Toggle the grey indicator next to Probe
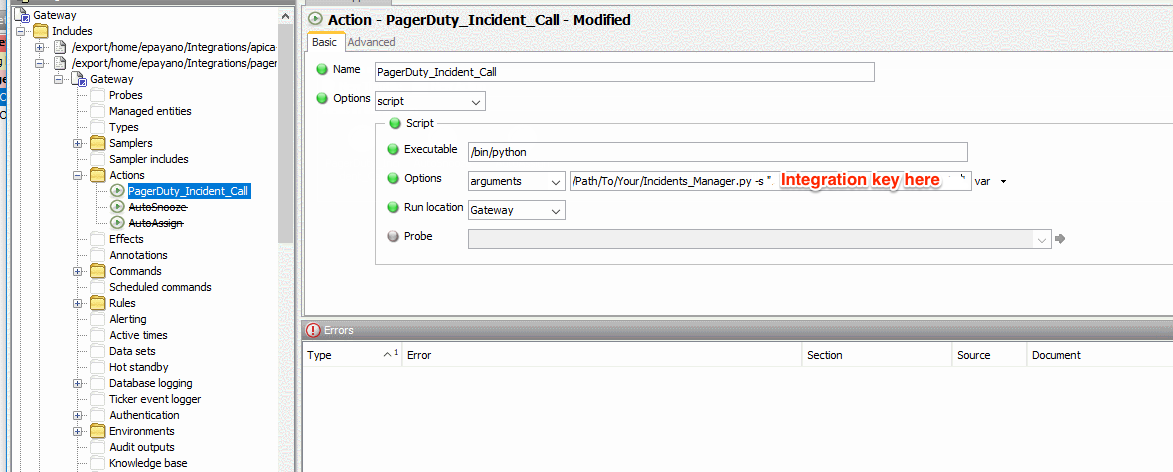This screenshot has height=472, width=1173. pyautogui.click(x=393, y=237)
